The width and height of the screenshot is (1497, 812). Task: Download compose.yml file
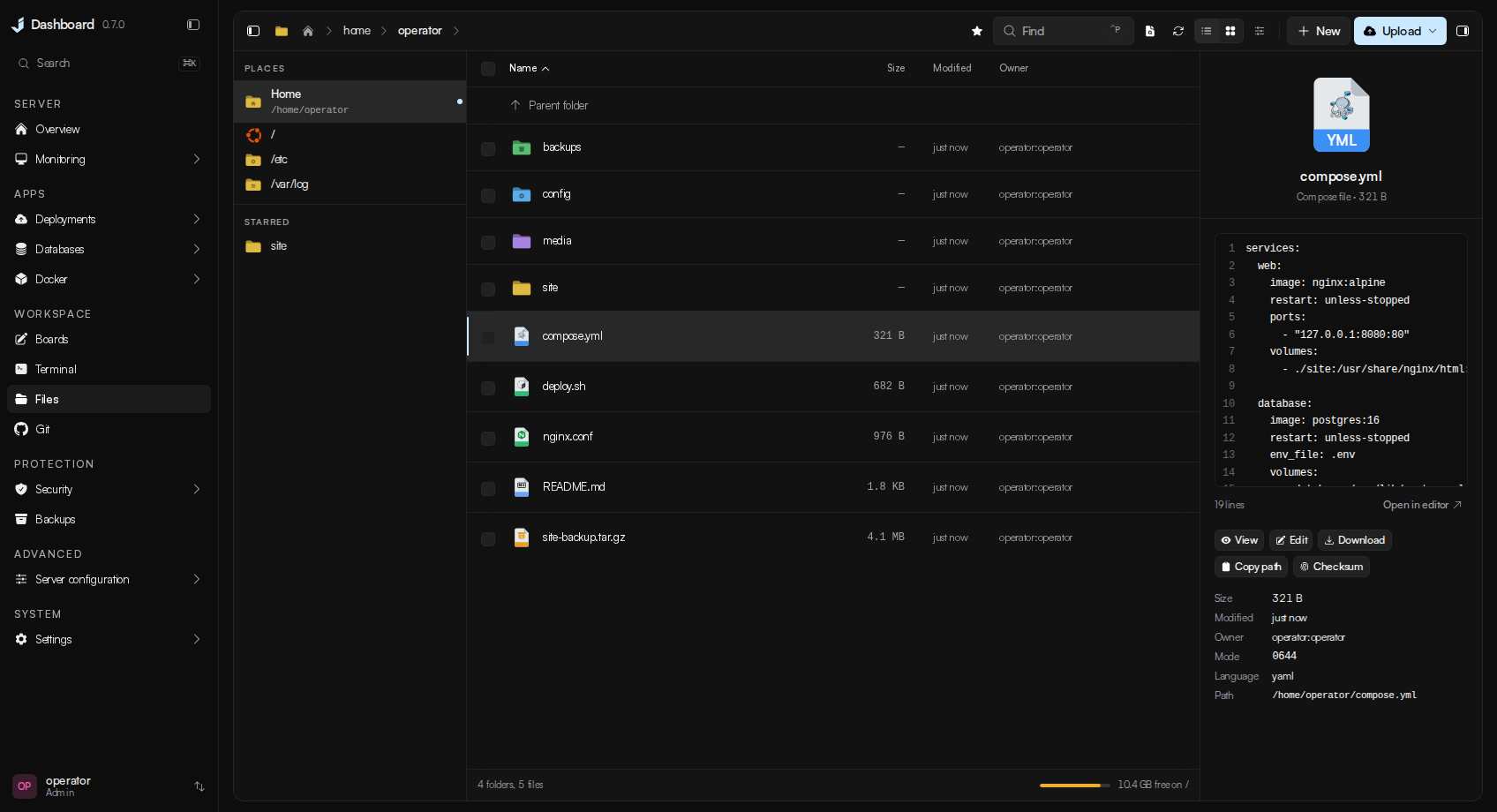(1355, 540)
